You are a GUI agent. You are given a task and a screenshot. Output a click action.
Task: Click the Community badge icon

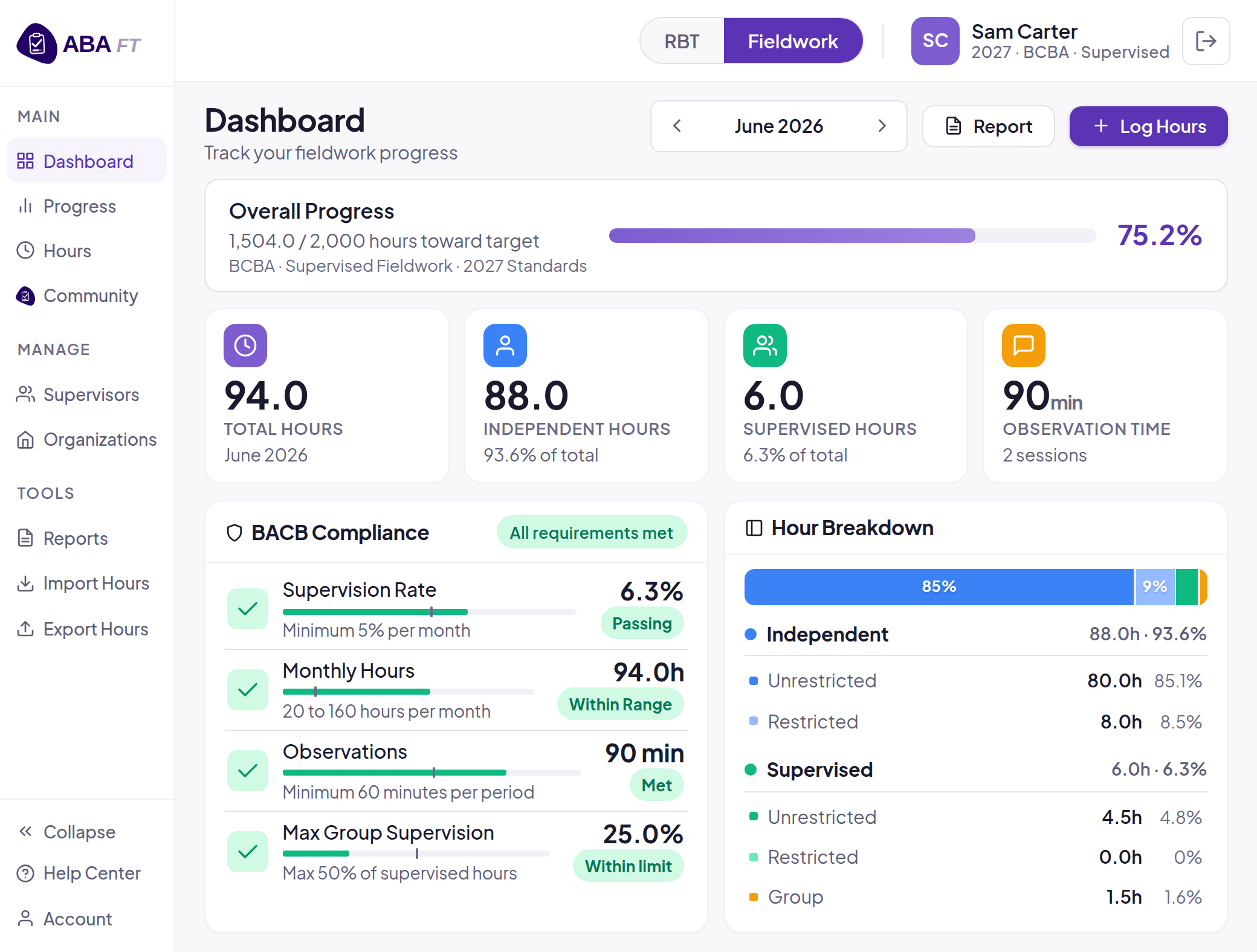[x=25, y=295]
